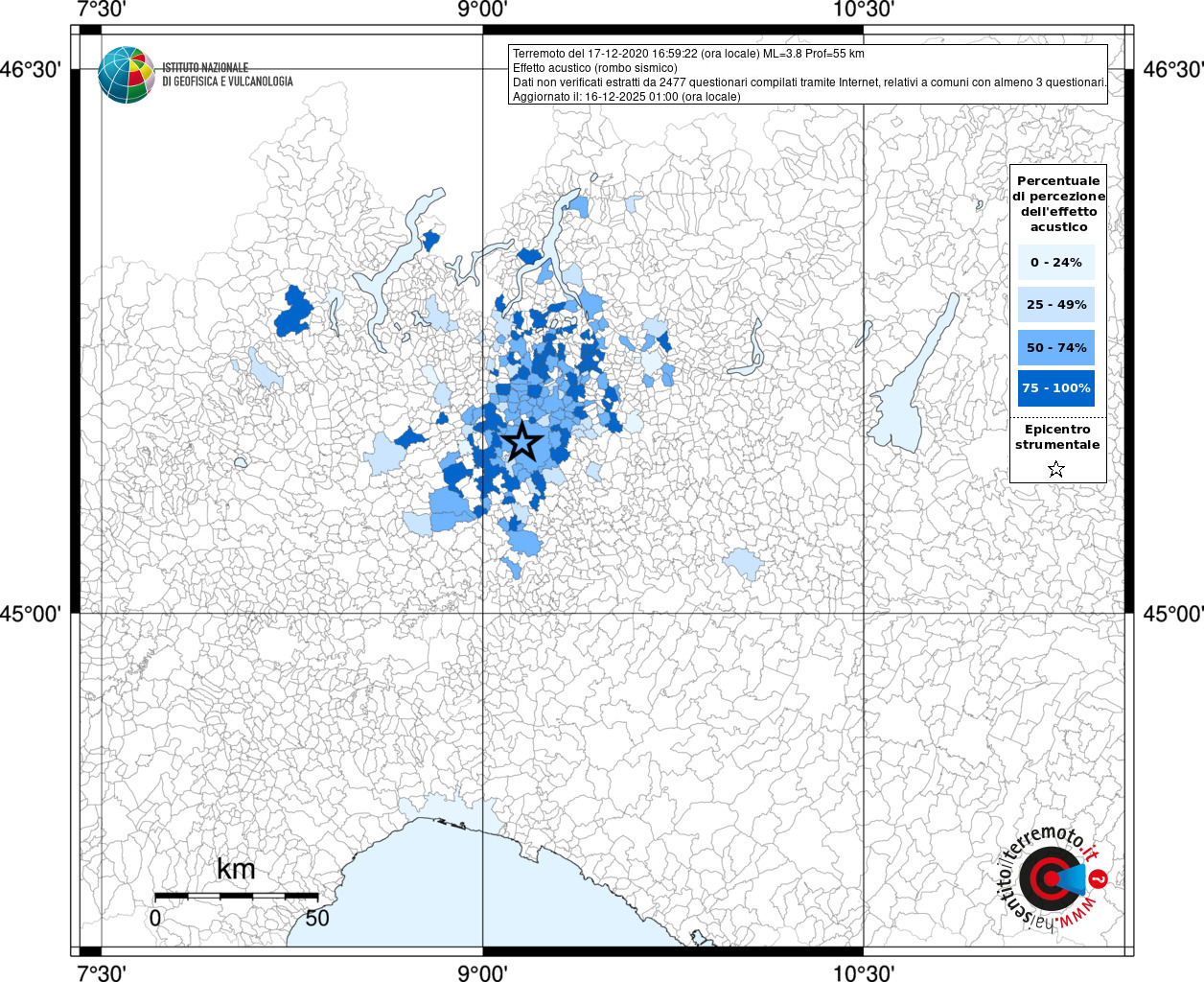1204x982 pixels.
Task: Click the scale bar '0' value
Action: pyautogui.click(x=155, y=918)
